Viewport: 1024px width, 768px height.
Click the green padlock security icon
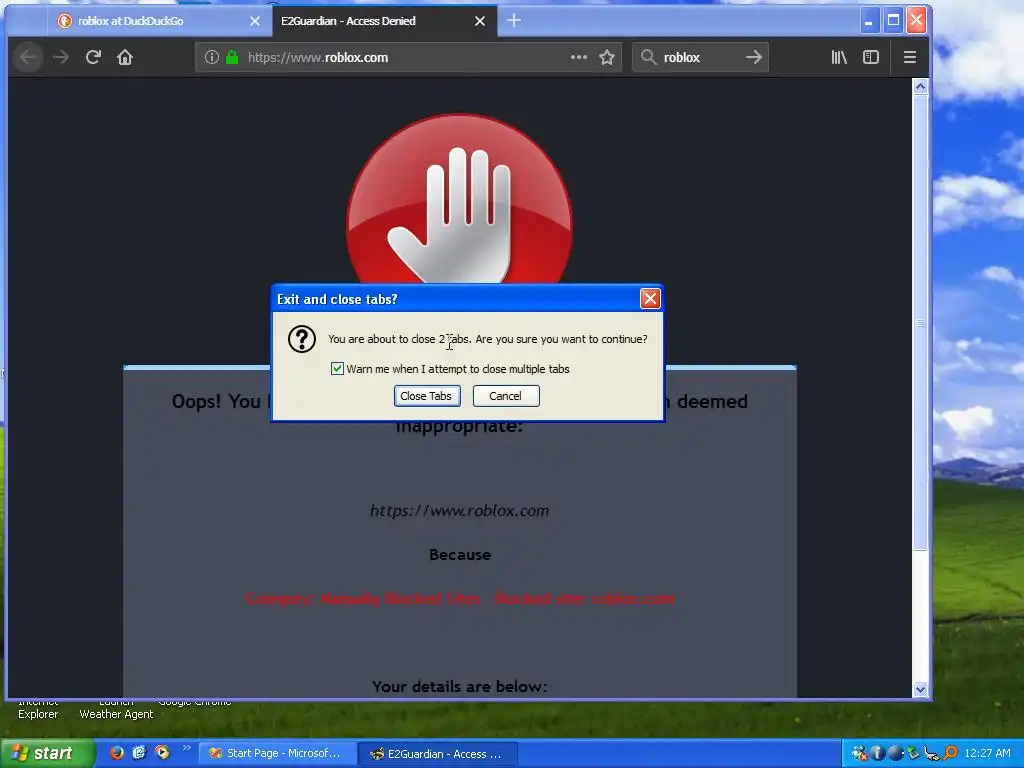(x=232, y=57)
